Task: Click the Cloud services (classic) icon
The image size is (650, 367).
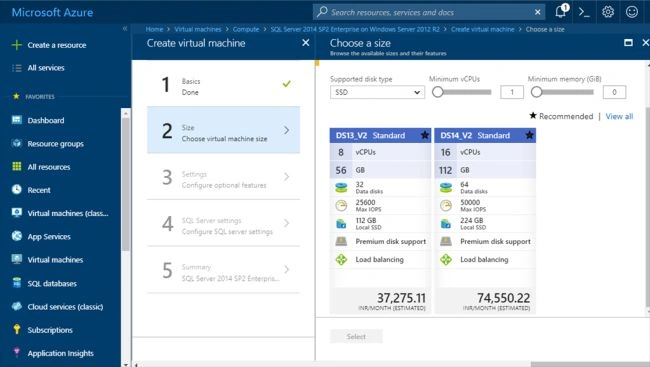Action: tap(17, 306)
